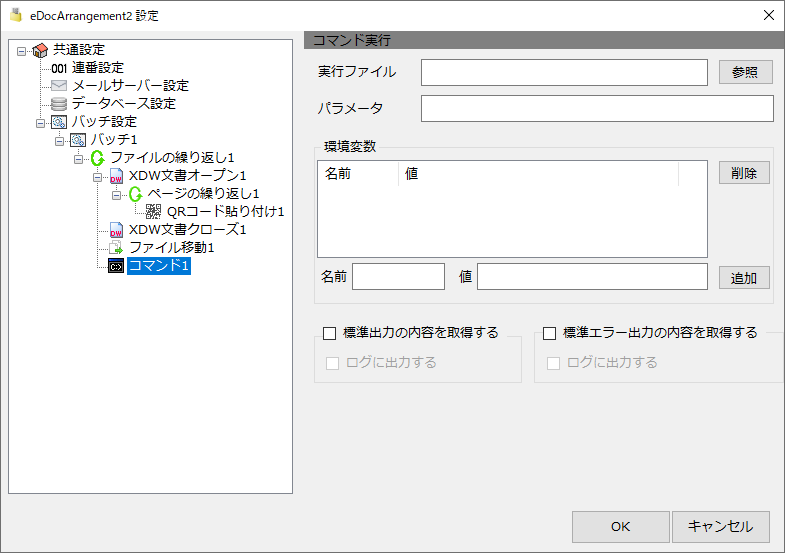
Task: Click the house icon beside 共通設定
Action: tap(40, 50)
